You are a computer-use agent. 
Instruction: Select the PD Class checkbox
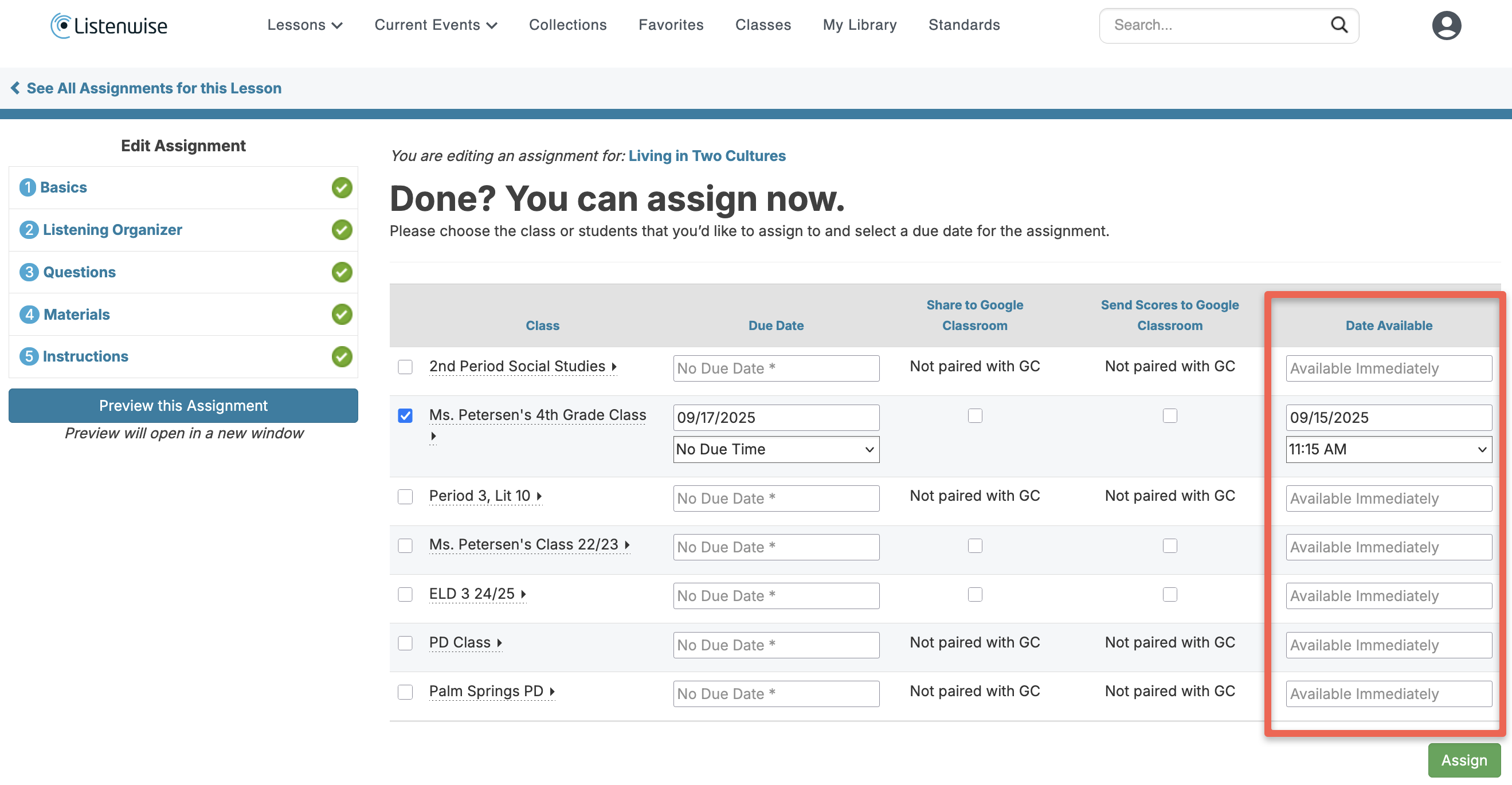pos(405,643)
